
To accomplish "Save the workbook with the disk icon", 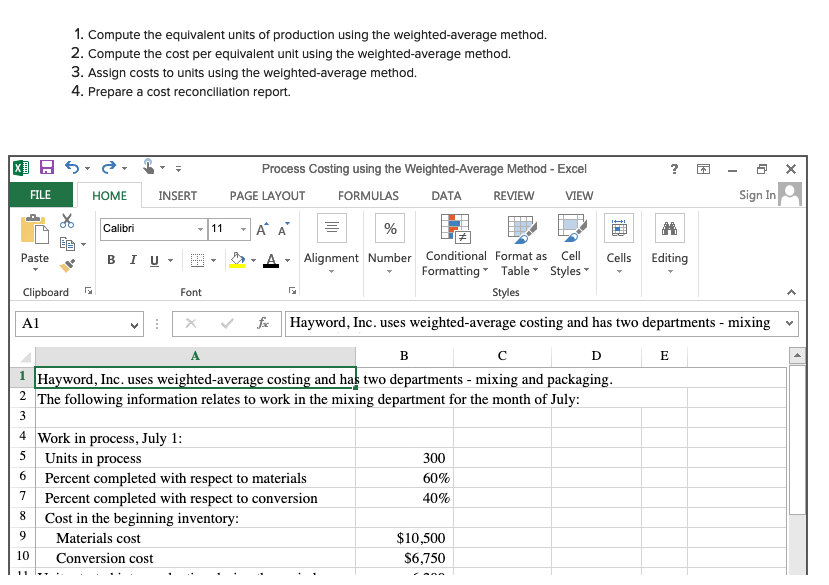I will 47,168.
